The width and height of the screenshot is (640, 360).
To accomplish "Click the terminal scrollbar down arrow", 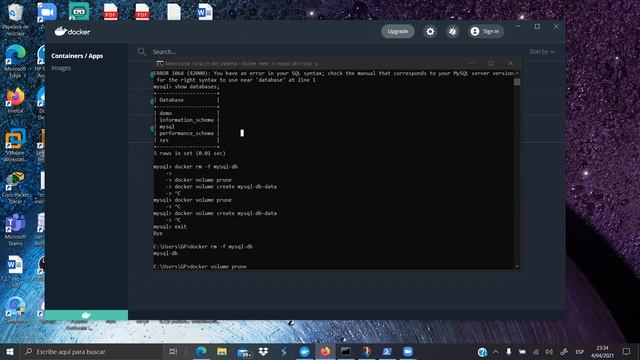I will point(517,266).
